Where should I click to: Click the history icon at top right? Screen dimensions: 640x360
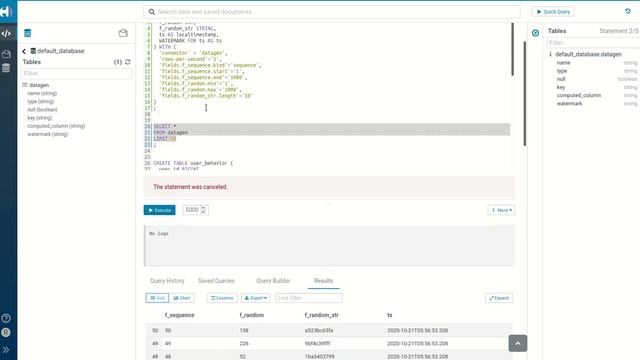pyautogui.click(x=628, y=11)
